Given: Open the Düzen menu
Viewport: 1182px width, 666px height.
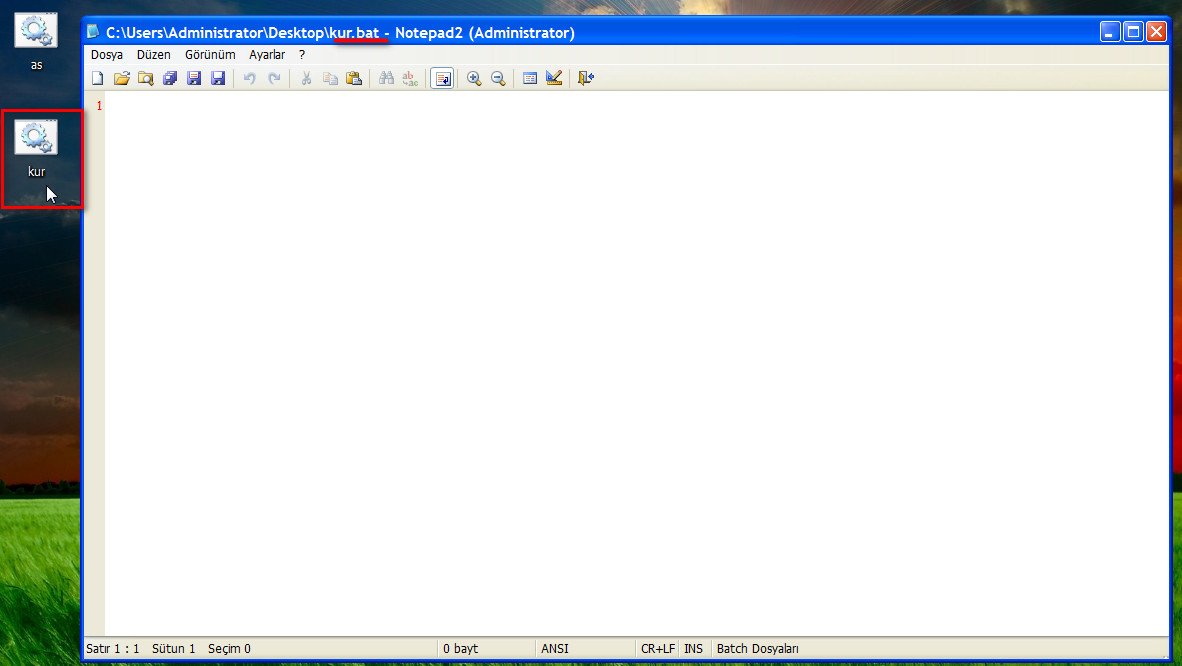Looking at the screenshot, I should (154, 55).
